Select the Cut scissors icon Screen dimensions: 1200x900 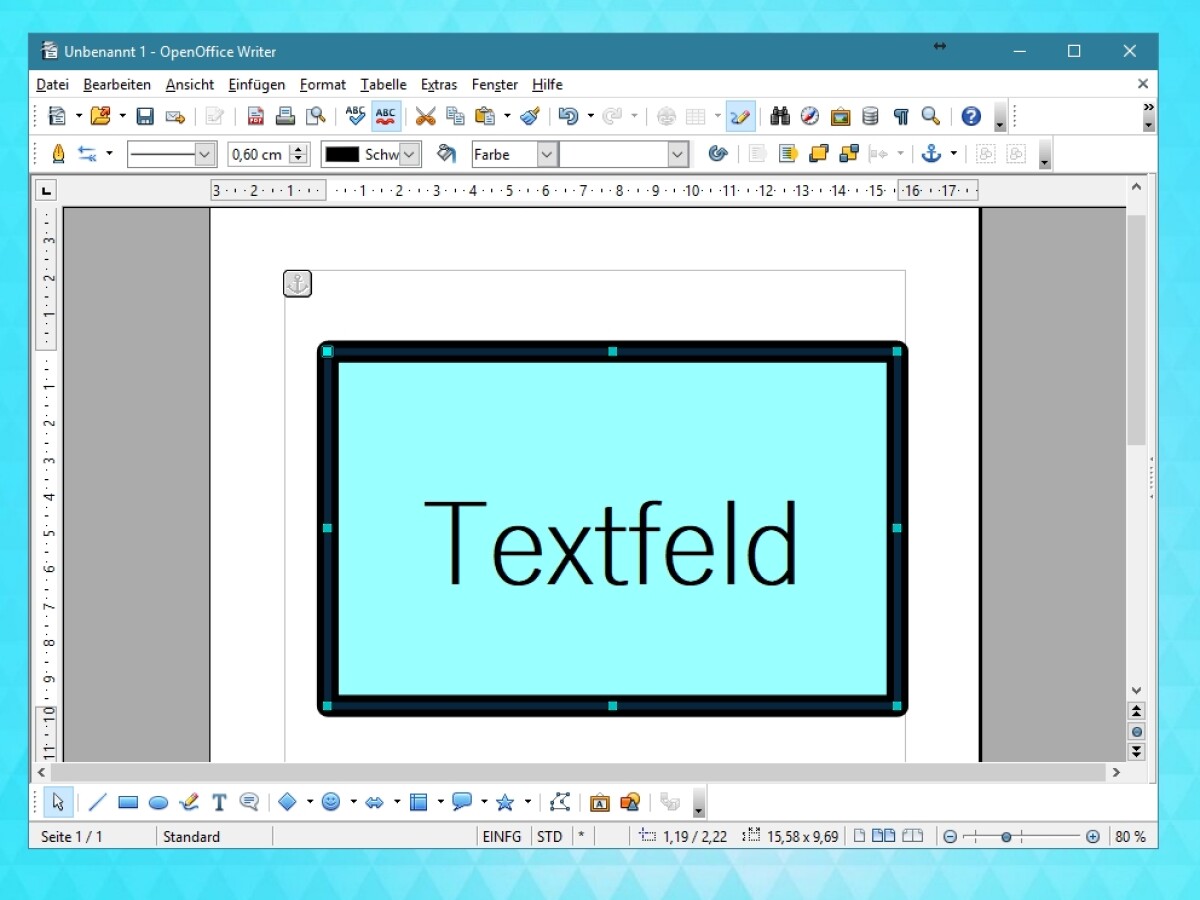[426, 116]
